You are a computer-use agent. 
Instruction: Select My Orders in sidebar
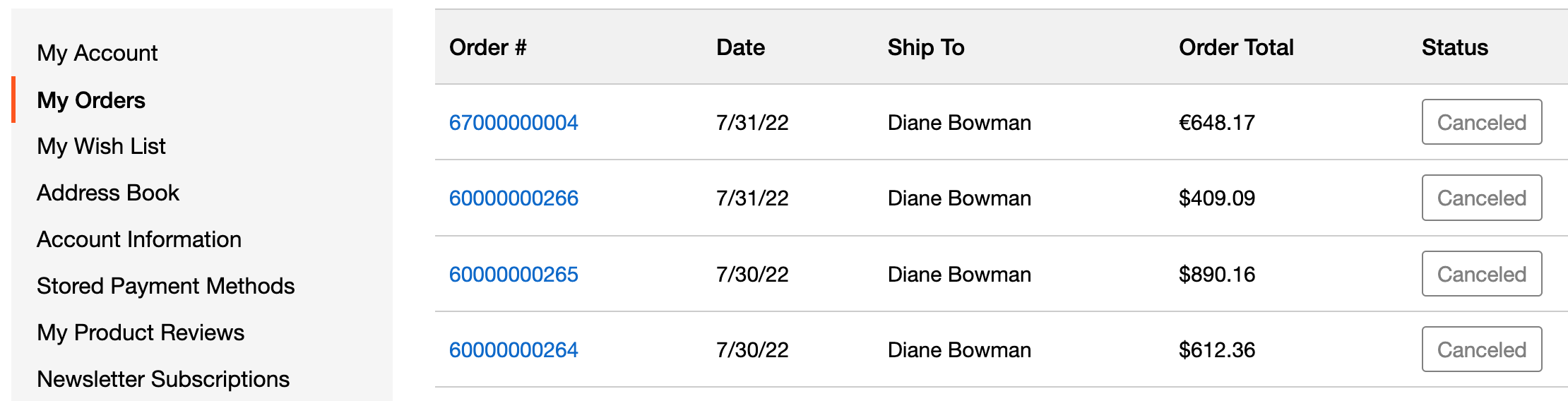[x=91, y=100]
